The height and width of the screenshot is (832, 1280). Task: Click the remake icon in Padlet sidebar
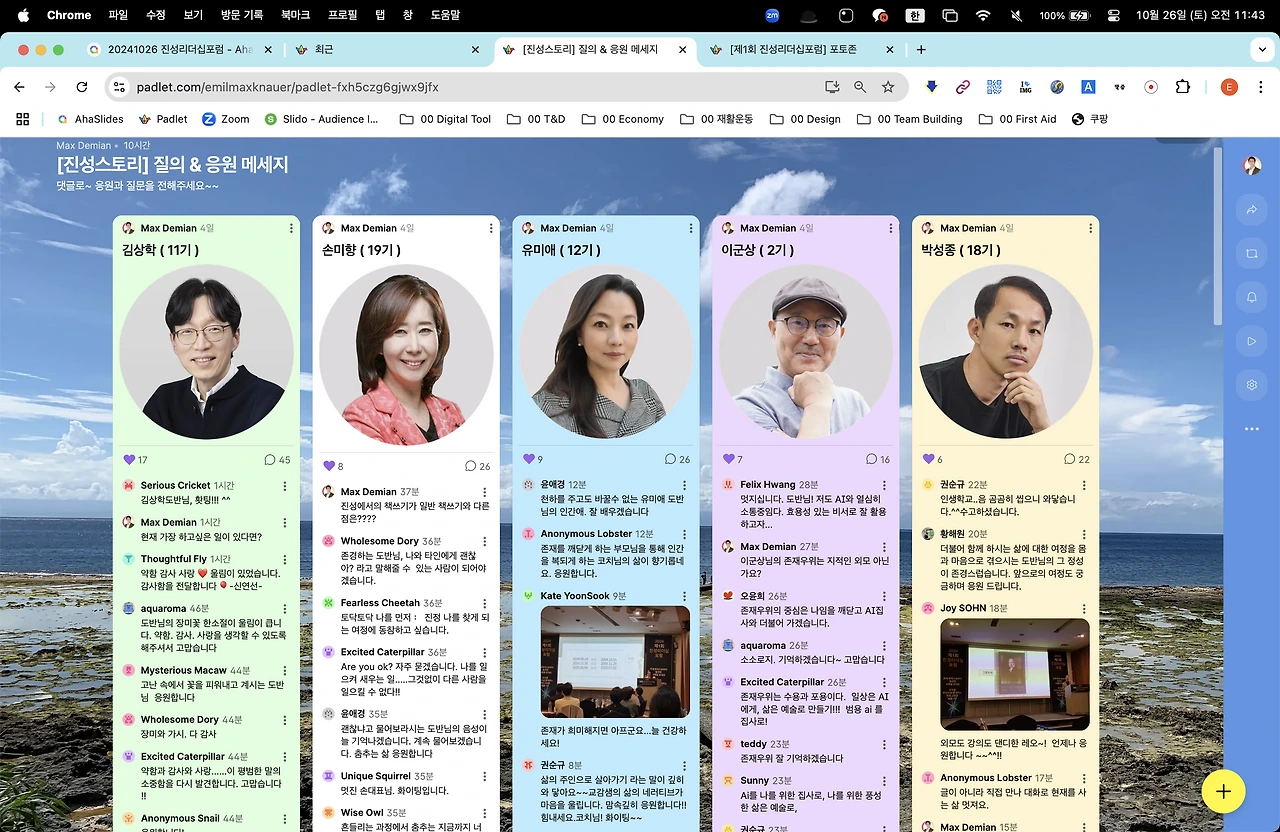pos(1251,254)
